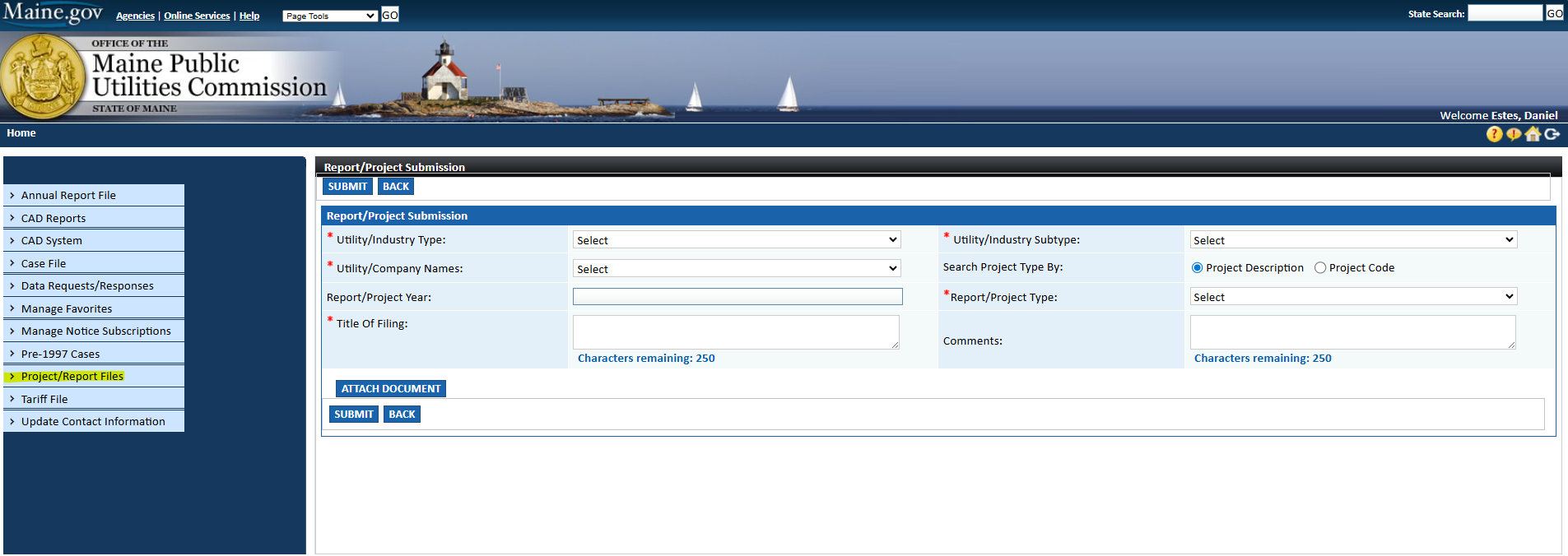The width and height of the screenshot is (1568, 556).
Task: Open Pre-1997 Cases in sidebar
Action: tap(94, 354)
